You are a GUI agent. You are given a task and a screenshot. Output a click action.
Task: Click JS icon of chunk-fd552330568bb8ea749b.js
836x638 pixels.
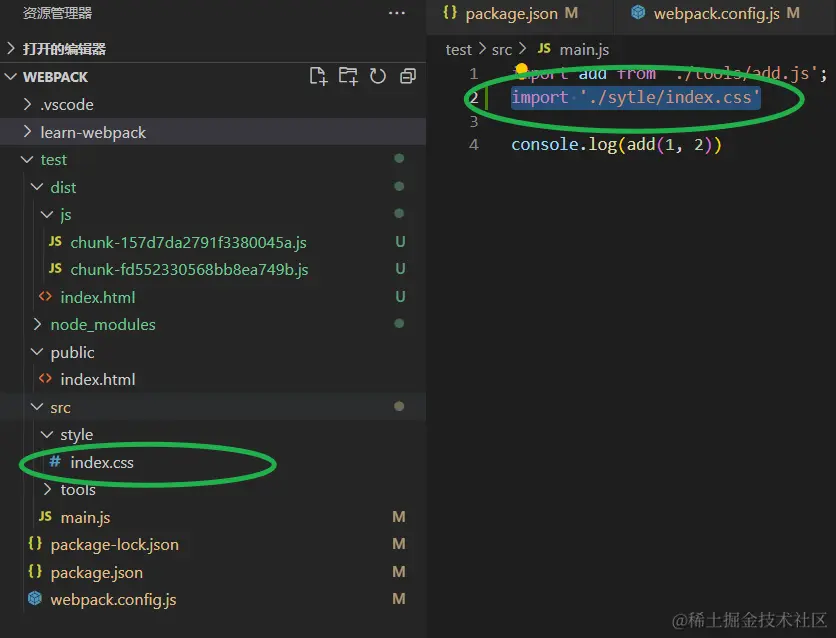[55, 268]
